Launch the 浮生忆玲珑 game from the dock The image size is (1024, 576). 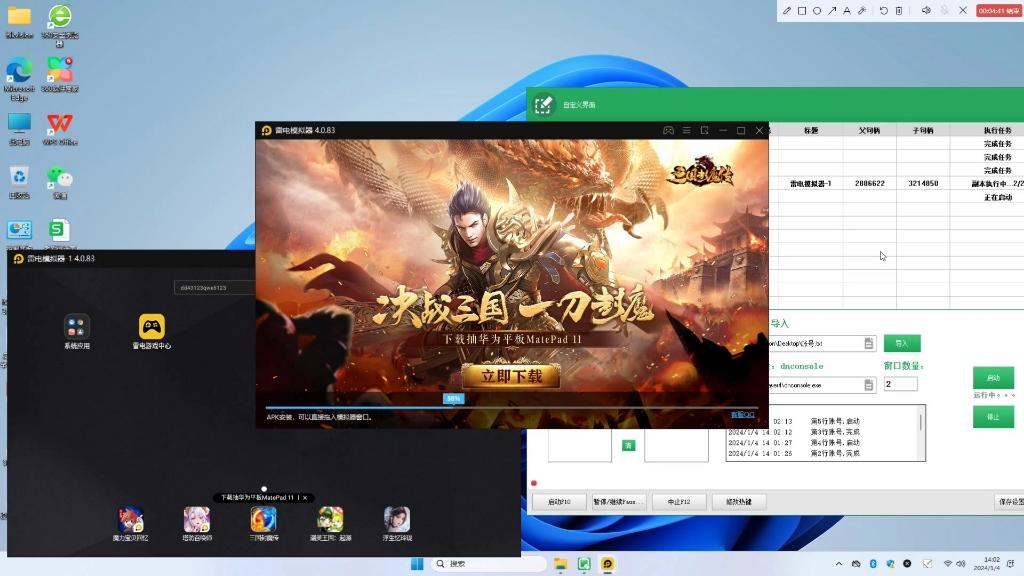[397, 524]
